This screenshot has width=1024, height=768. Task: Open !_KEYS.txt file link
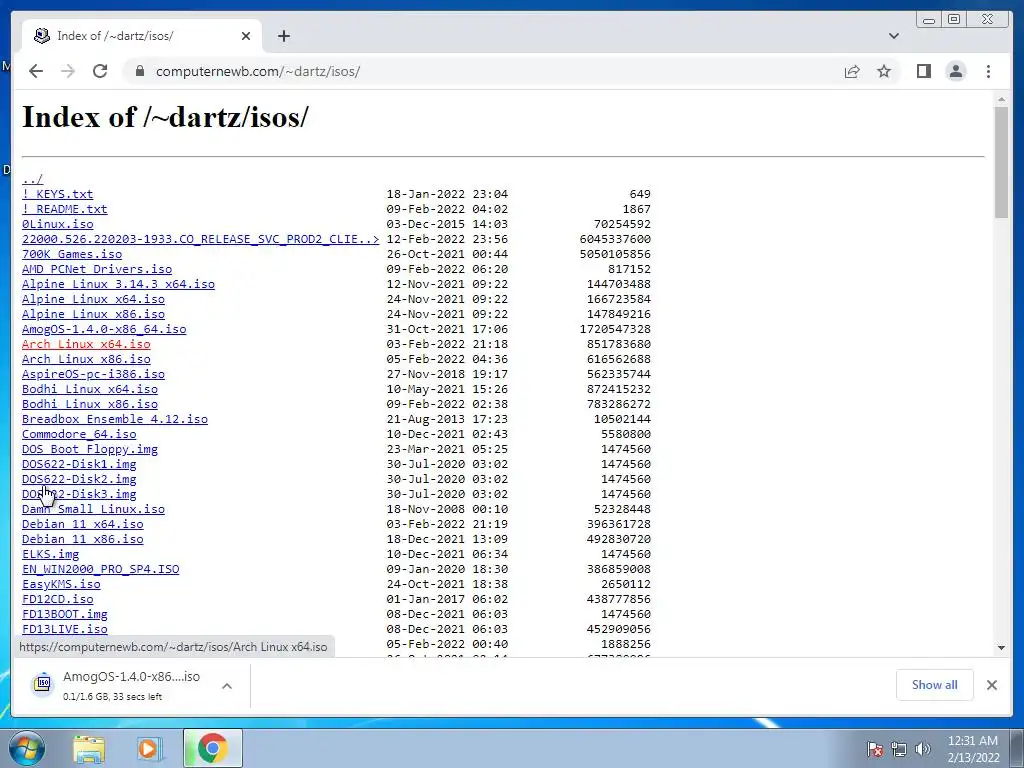coord(57,194)
